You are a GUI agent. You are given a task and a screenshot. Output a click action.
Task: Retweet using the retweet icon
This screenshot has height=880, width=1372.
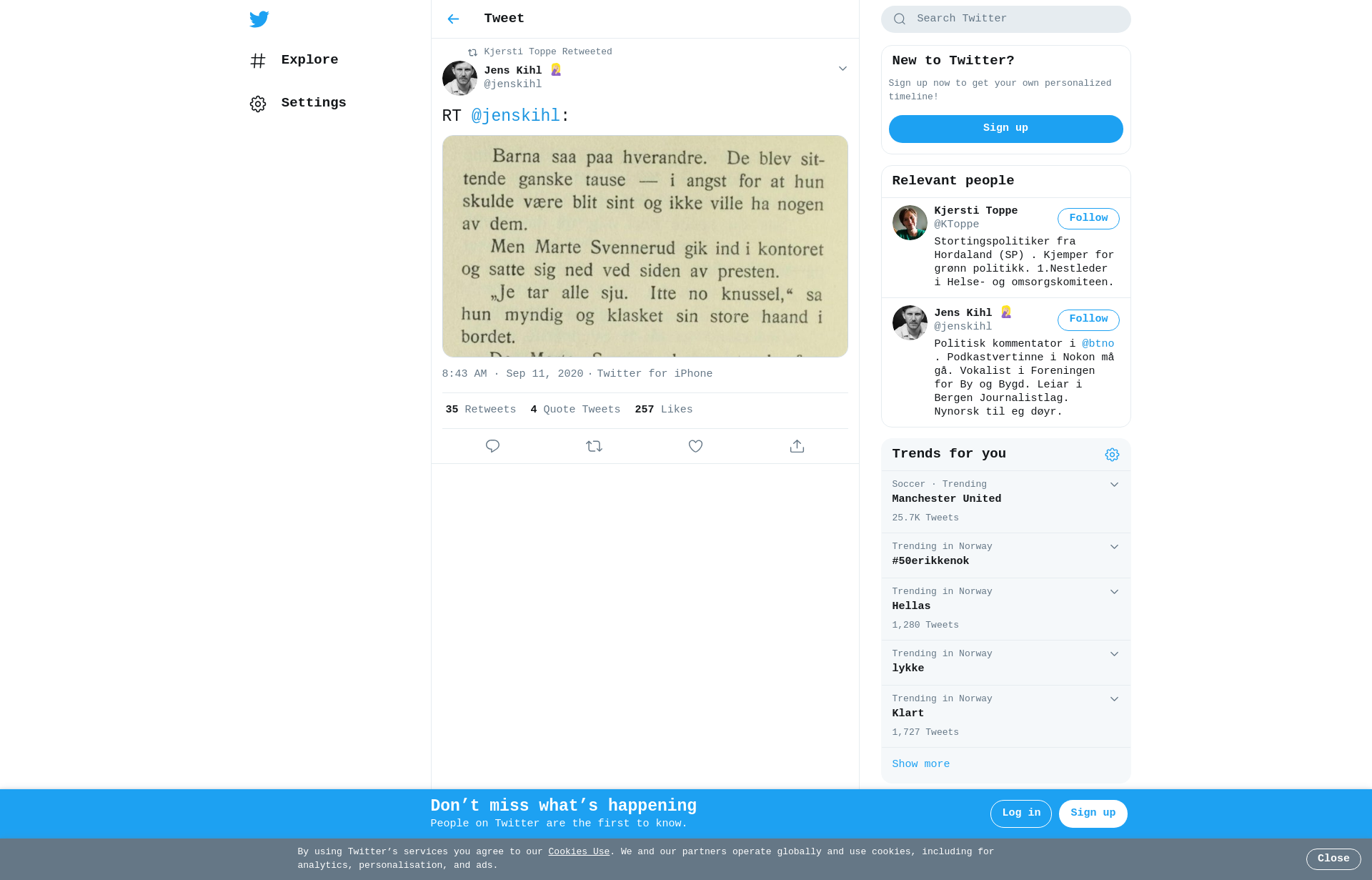(594, 446)
